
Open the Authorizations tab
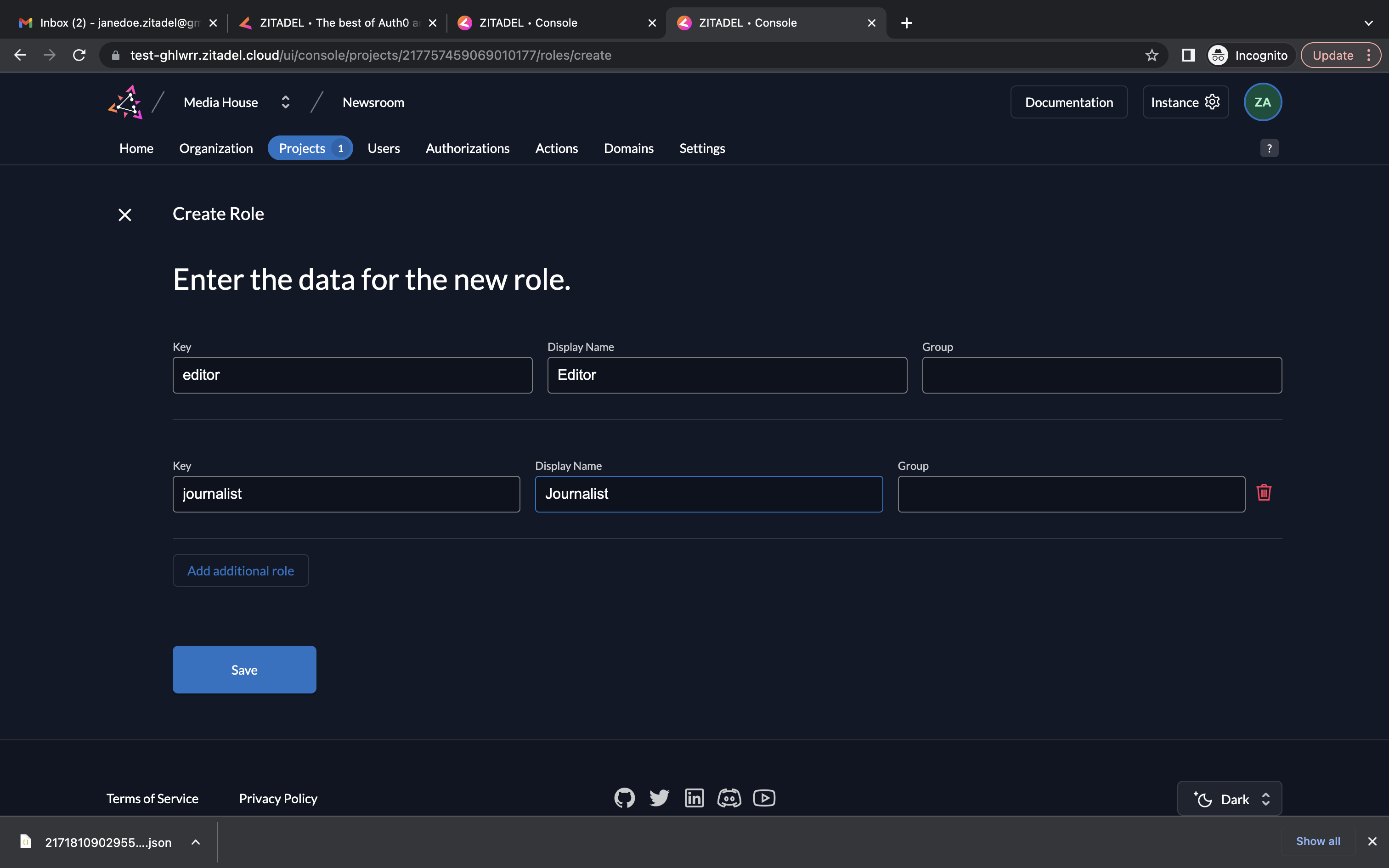click(467, 148)
